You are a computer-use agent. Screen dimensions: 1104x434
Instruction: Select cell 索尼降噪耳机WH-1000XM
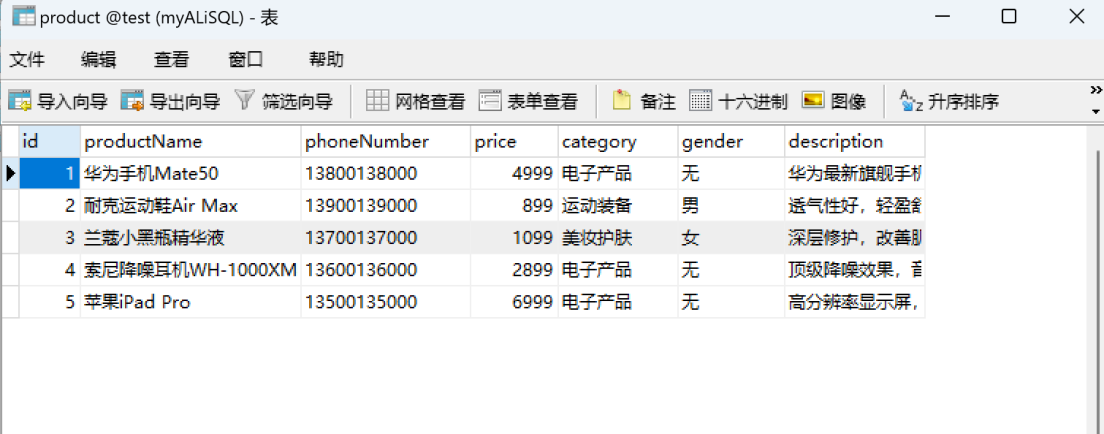[191, 270]
